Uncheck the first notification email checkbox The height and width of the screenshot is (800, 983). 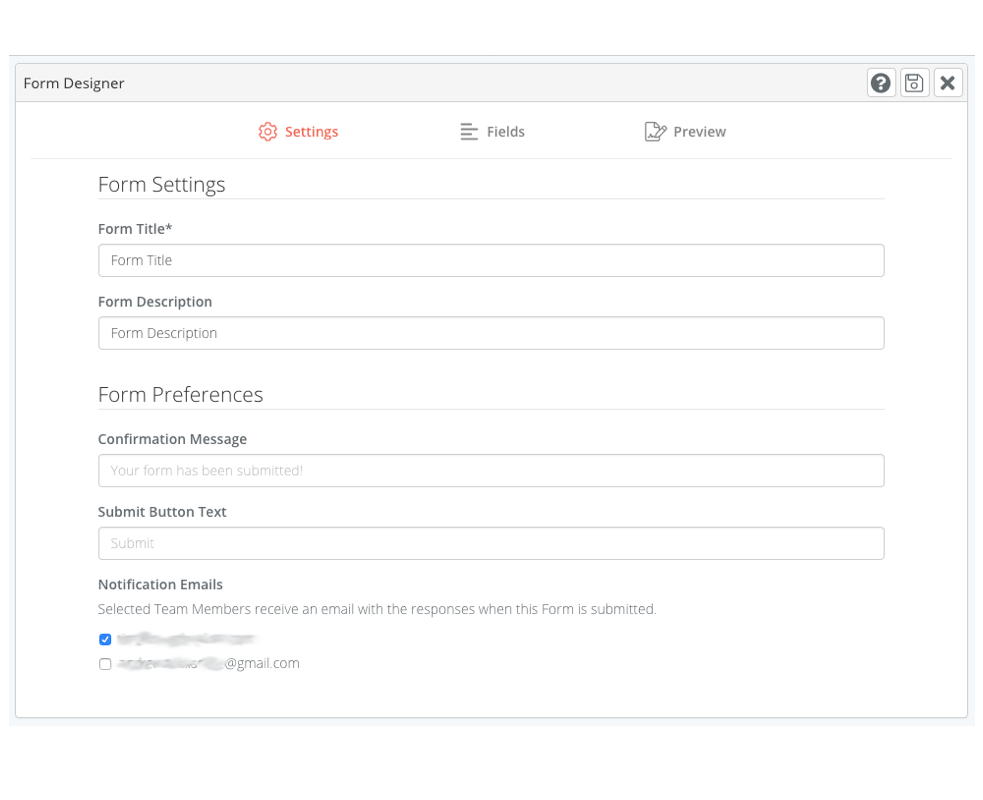[x=105, y=639]
